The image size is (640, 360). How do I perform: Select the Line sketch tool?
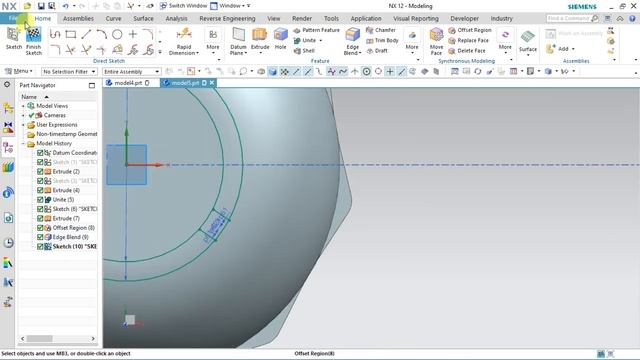[x=86, y=34]
